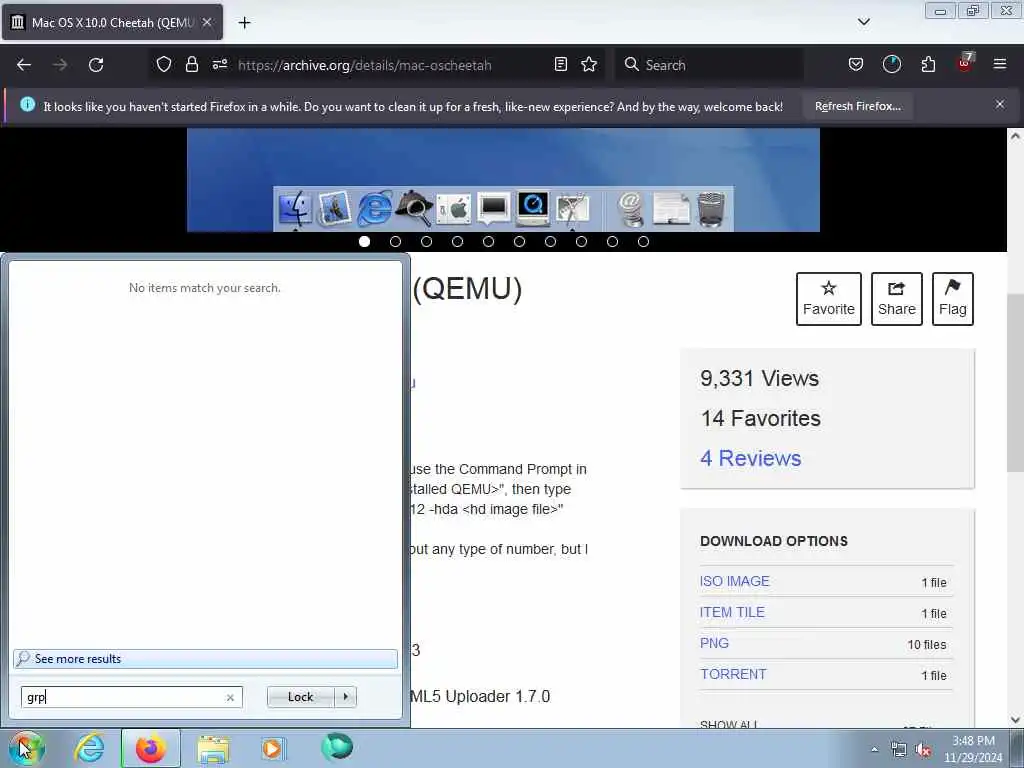Click the Windows Start orb
Image resolution: width=1024 pixels, height=768 pixels.
27,748
